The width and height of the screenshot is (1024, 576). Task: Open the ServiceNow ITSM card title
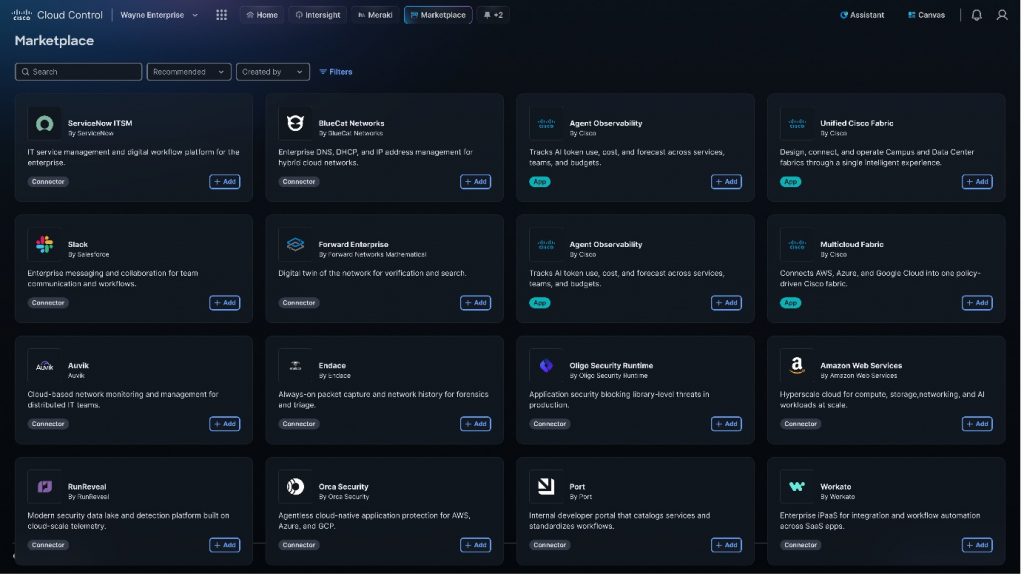click(x=100, y=123)
